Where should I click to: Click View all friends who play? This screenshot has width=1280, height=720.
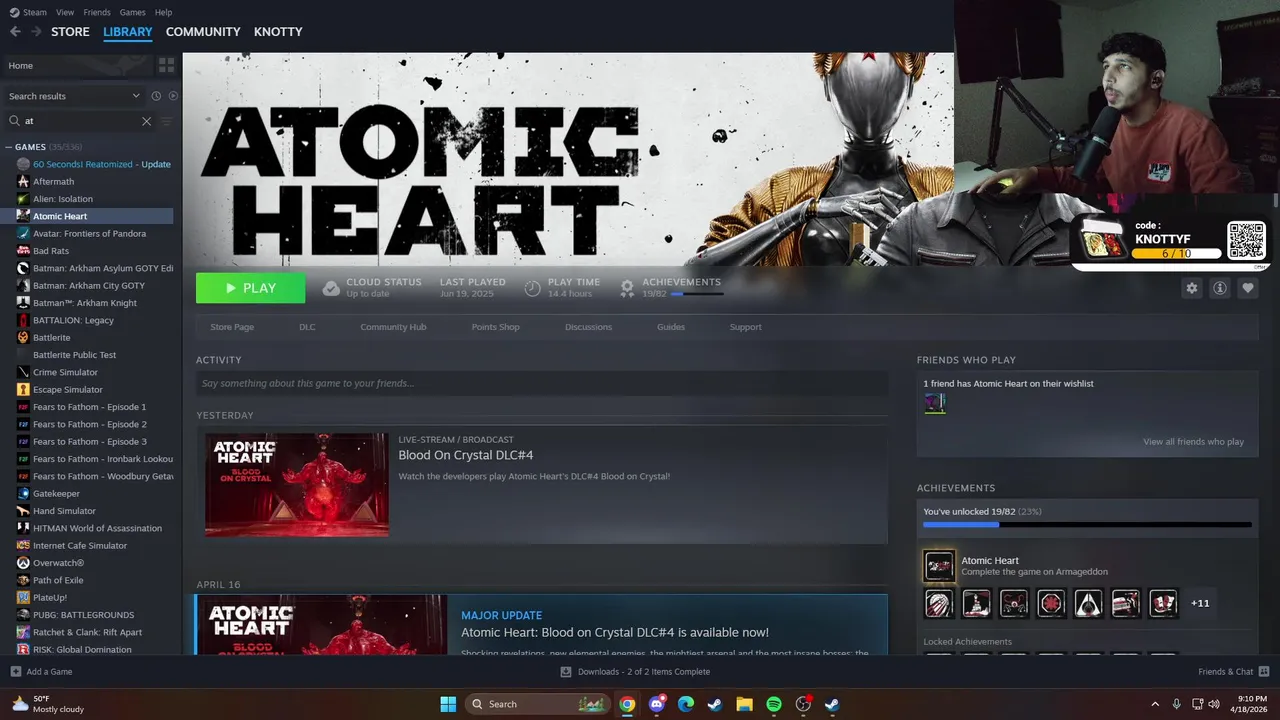[1193, 442]
